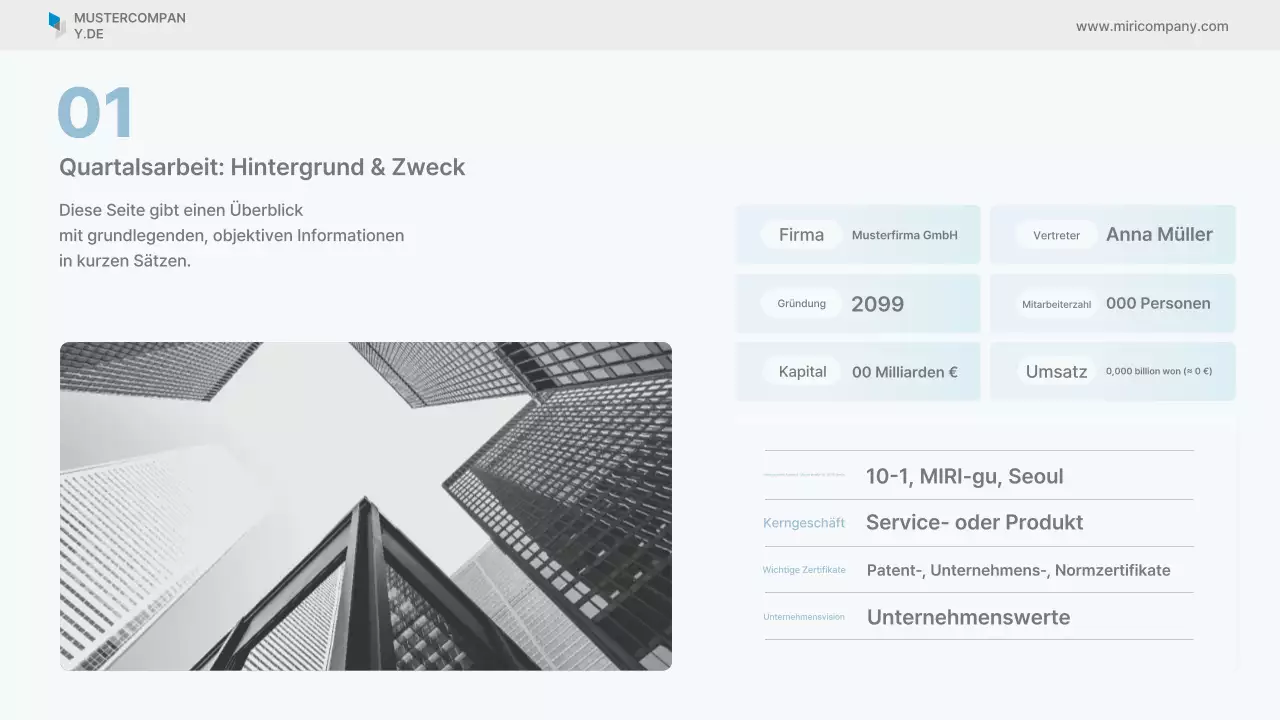
Task: Click the 2099 founding year value
Action: point(877,304)
